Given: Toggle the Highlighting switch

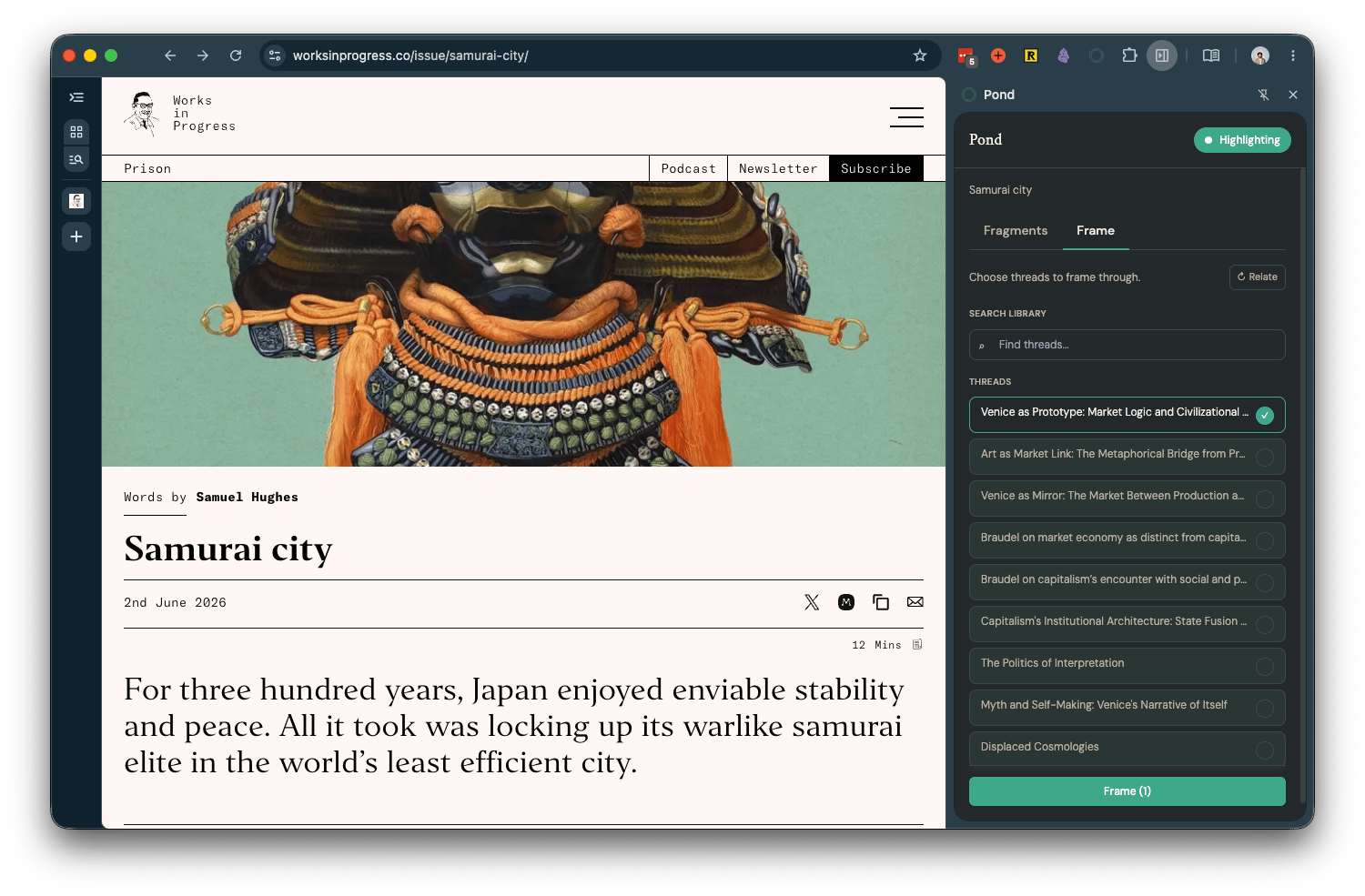Looking at the screenshot, I should [1242, 140].
